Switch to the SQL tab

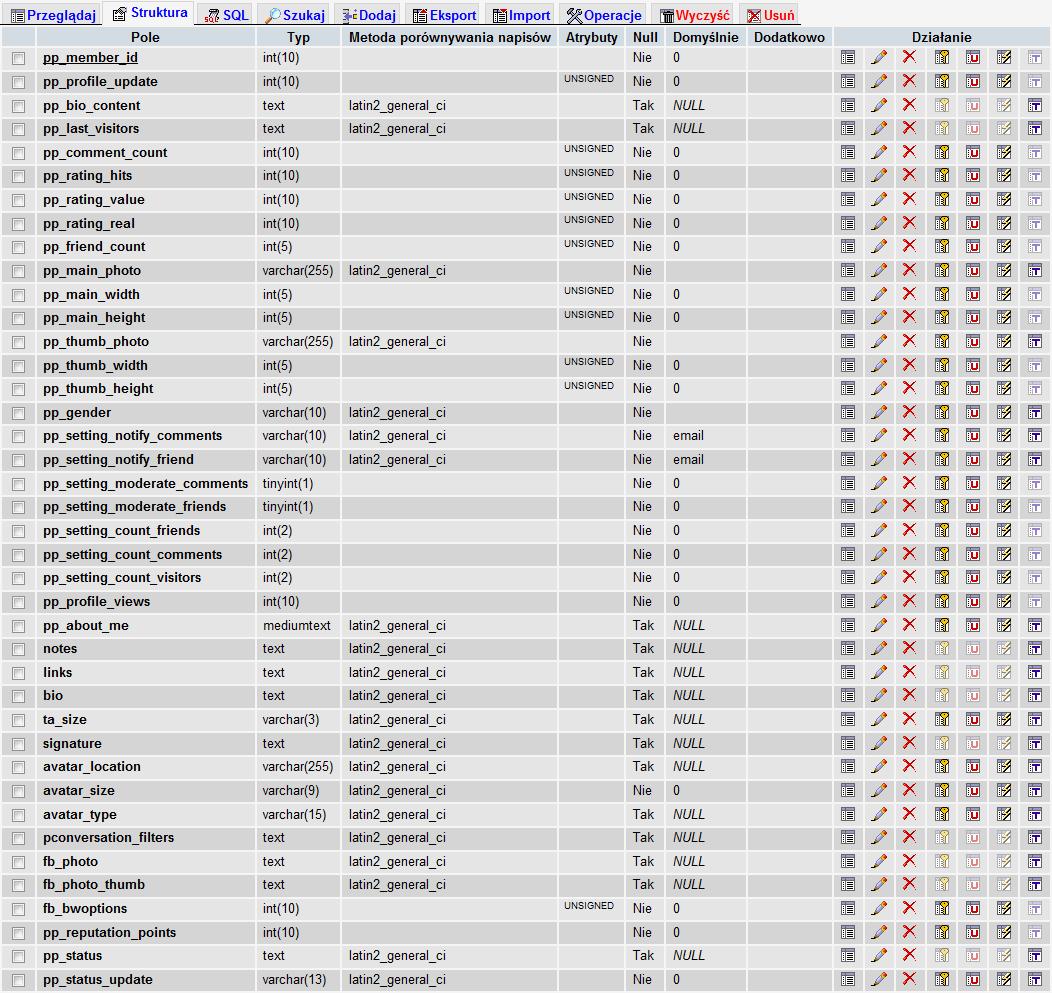[x=227, y=15]
